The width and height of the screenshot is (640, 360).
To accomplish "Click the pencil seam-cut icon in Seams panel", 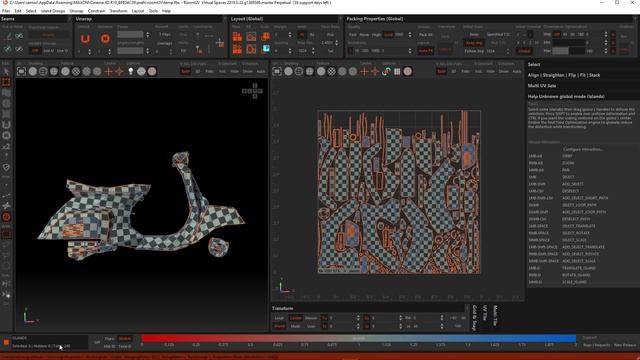I will (x=9, y=37).
